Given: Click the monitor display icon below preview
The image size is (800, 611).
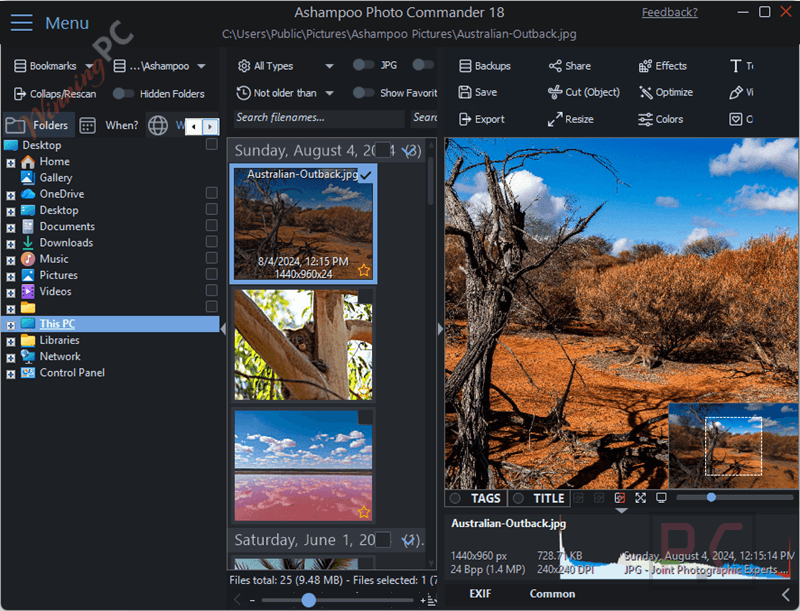Looking at the screenshot, I should (661, 498).
